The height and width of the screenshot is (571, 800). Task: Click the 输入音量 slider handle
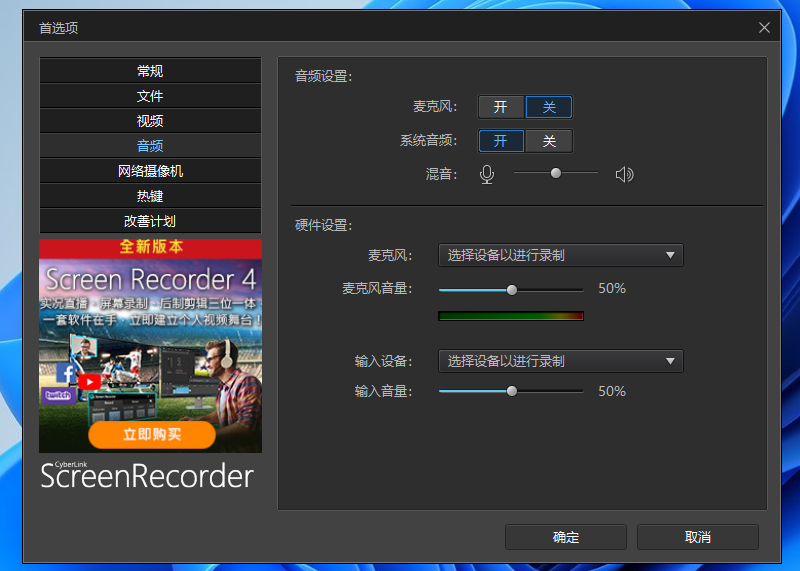click(x=512, y=391)
